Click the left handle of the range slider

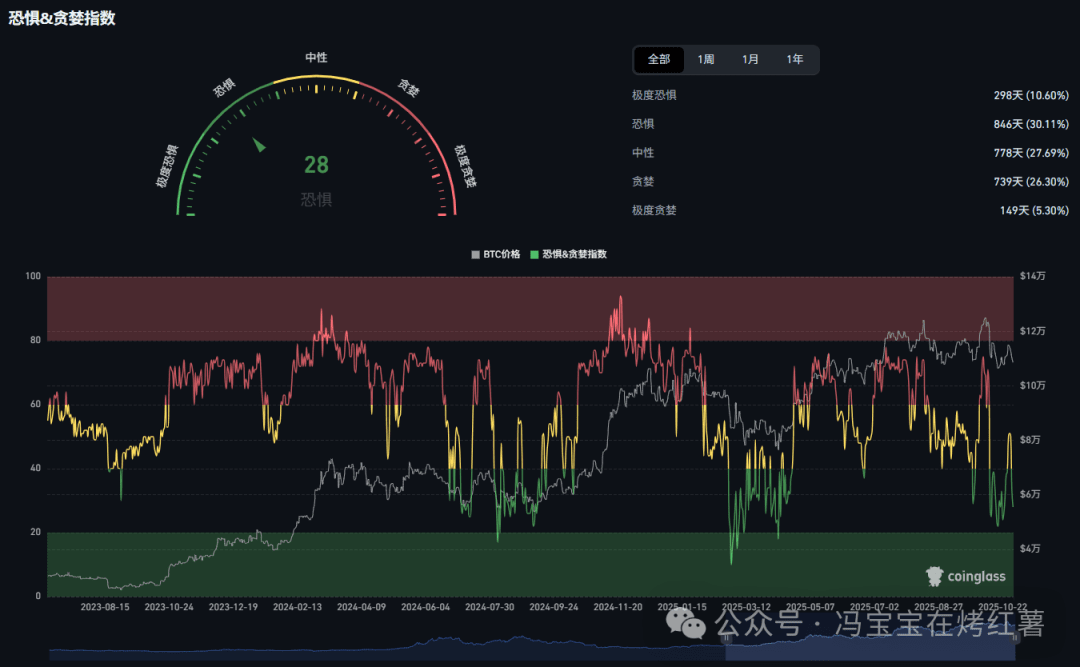pyautogui.click(x=726, y=639)
